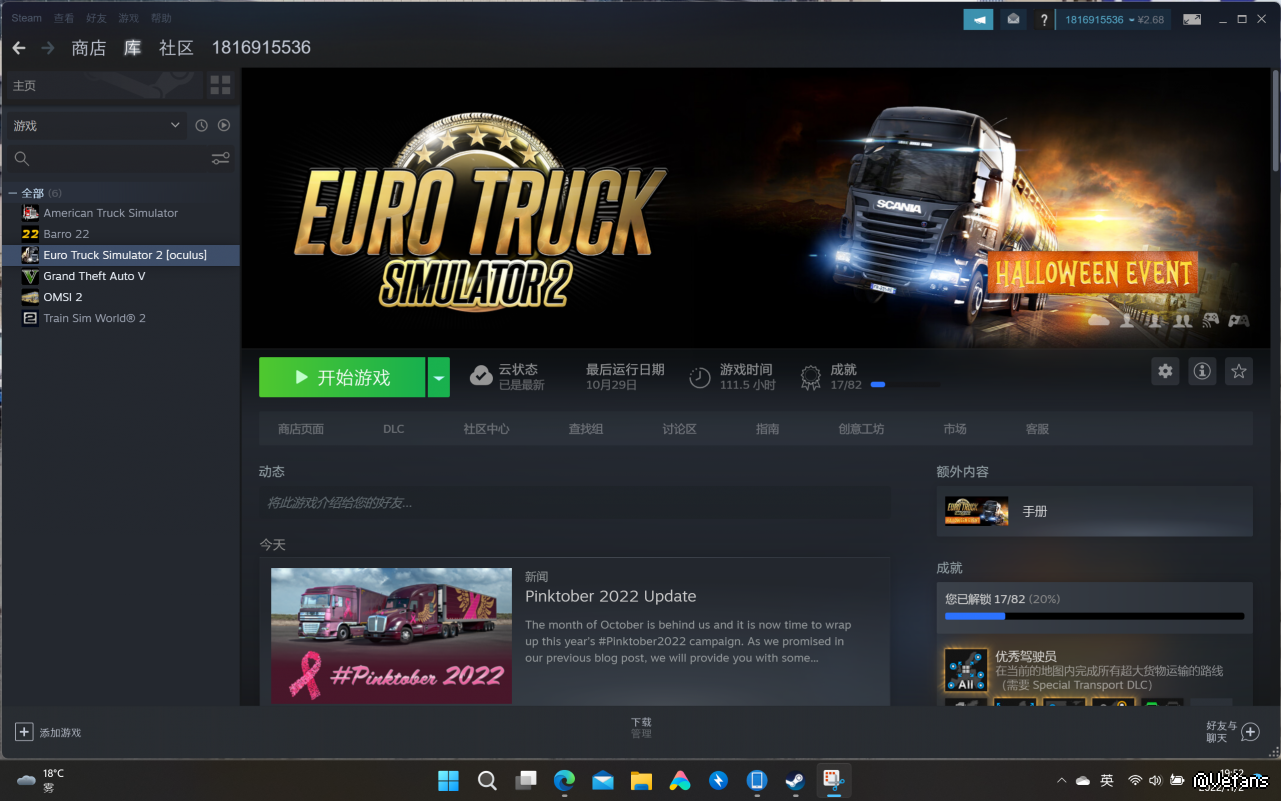
Task: Open the DLC link
Action: pyautogui.click(x=394, y=429)
